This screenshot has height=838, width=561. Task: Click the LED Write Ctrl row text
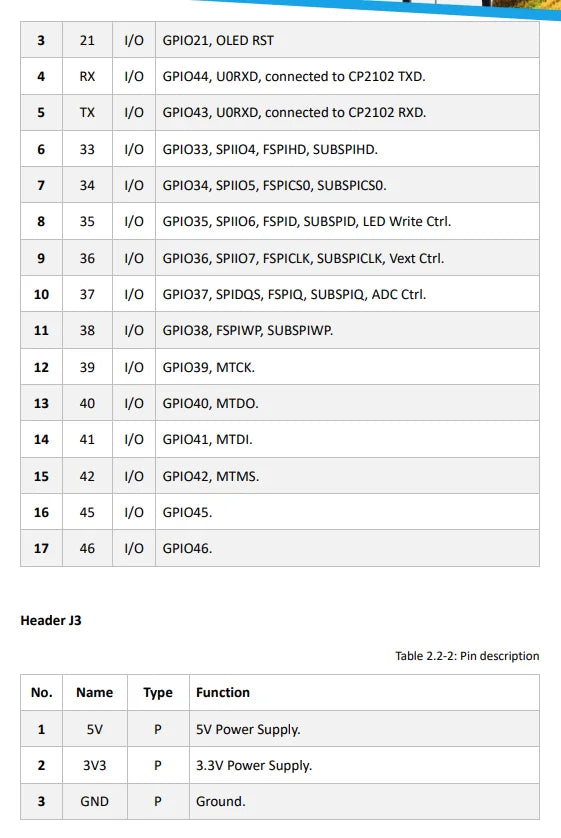pyautogui.click(x=307, y=221)
